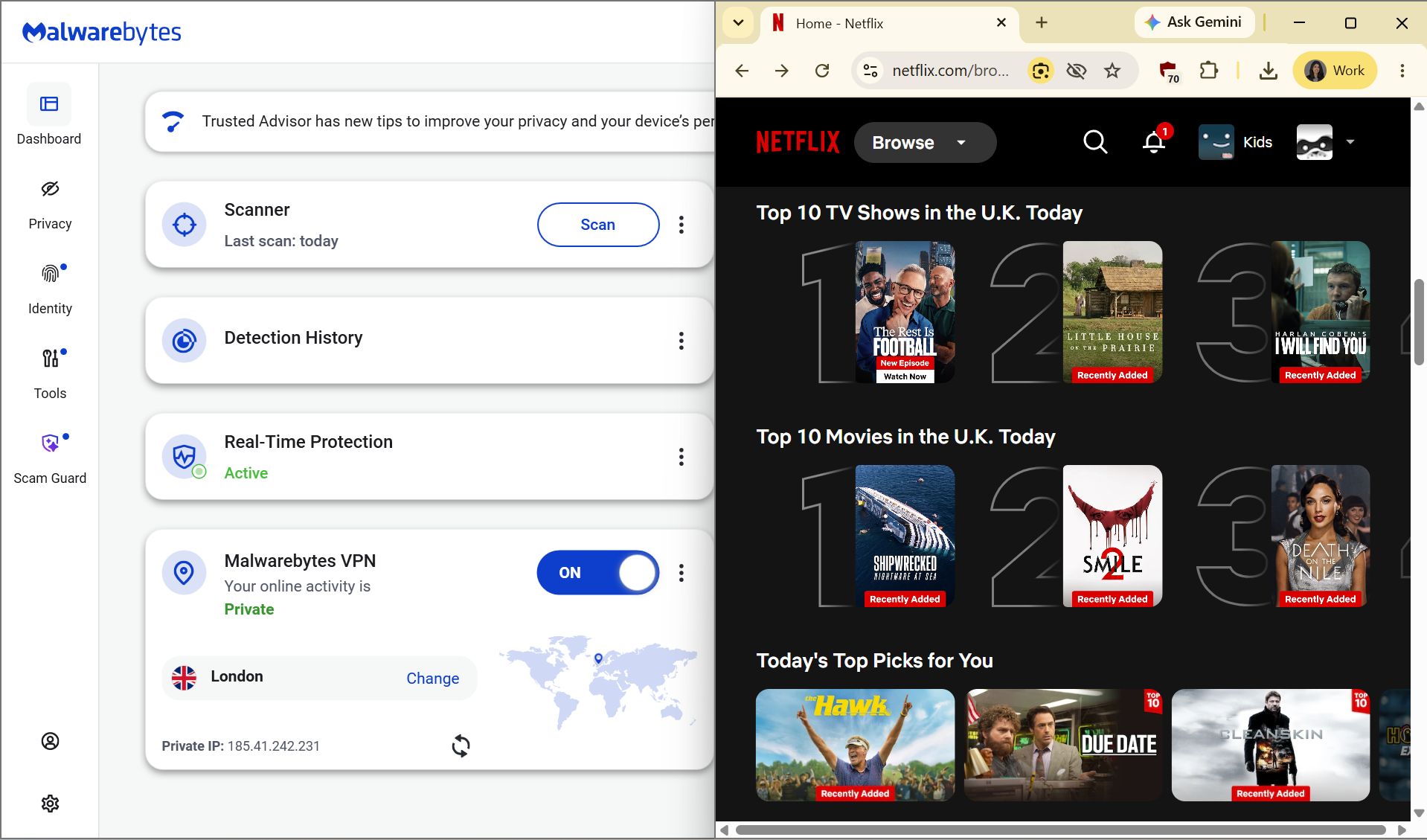Open I Will Find You show
Viewport: 1427px width, 840px height.
[x=1321, y=312]
